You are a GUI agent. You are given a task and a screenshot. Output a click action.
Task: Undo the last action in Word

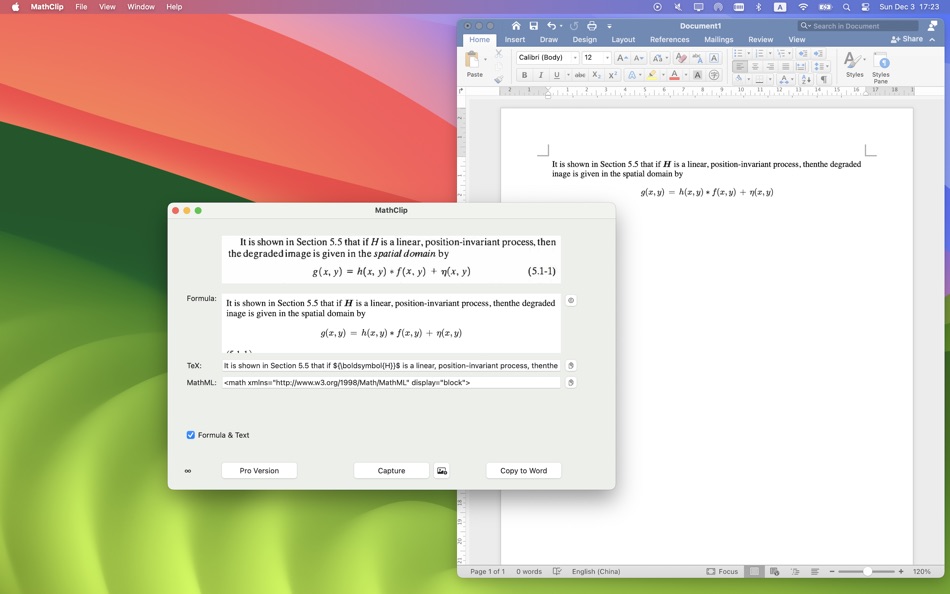point(551,26)
